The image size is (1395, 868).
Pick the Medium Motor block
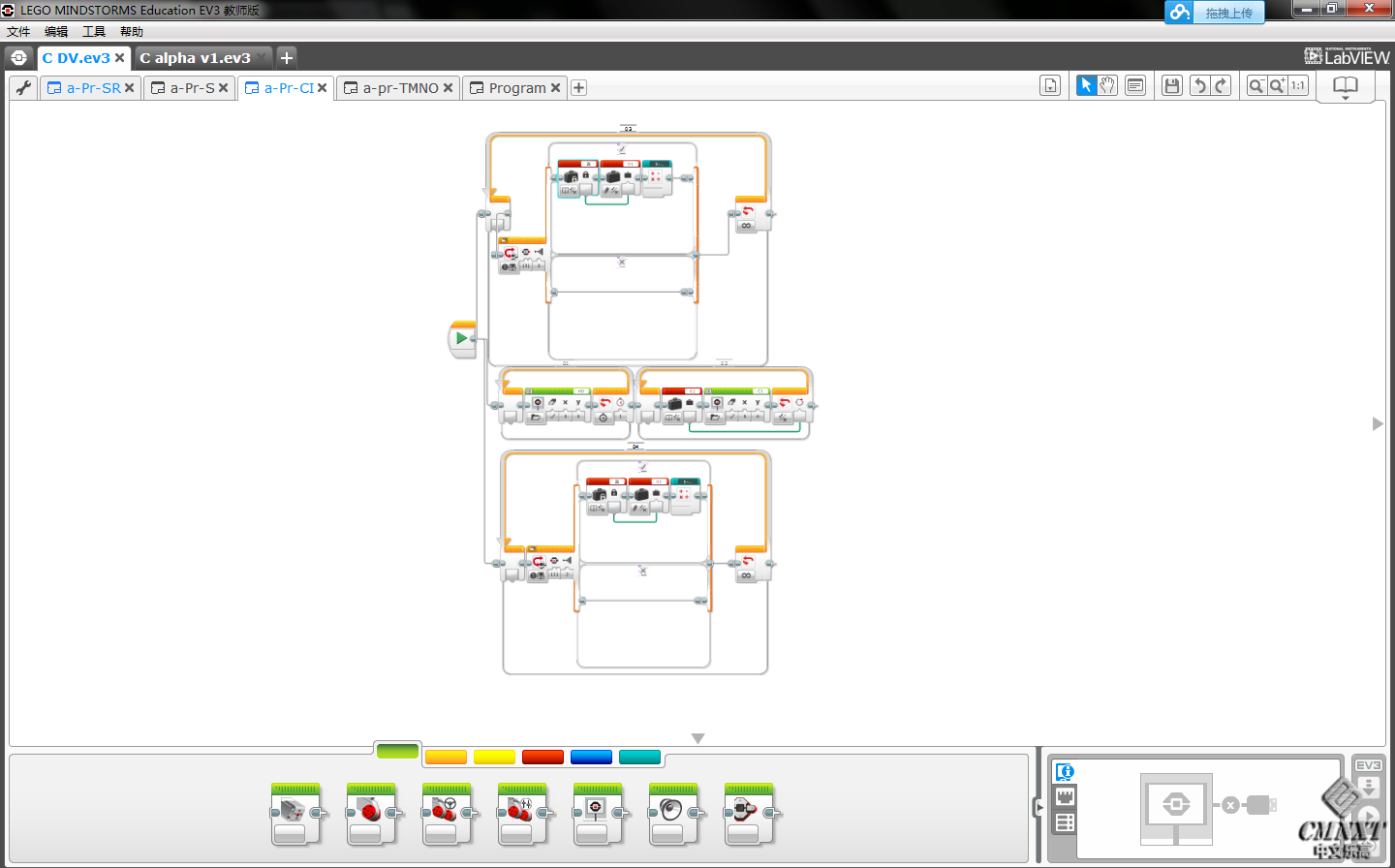[295, 814]
